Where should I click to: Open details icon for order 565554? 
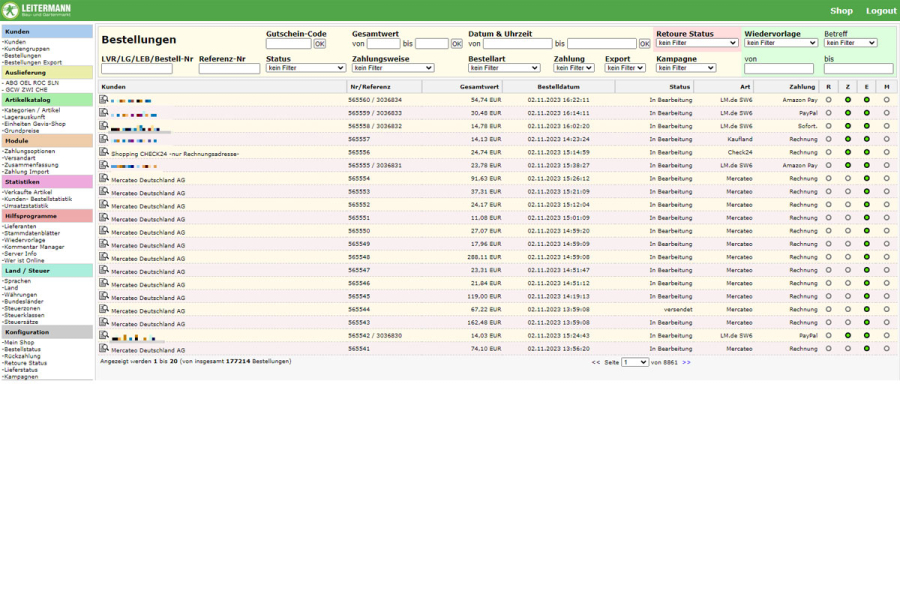pos(104,177)
